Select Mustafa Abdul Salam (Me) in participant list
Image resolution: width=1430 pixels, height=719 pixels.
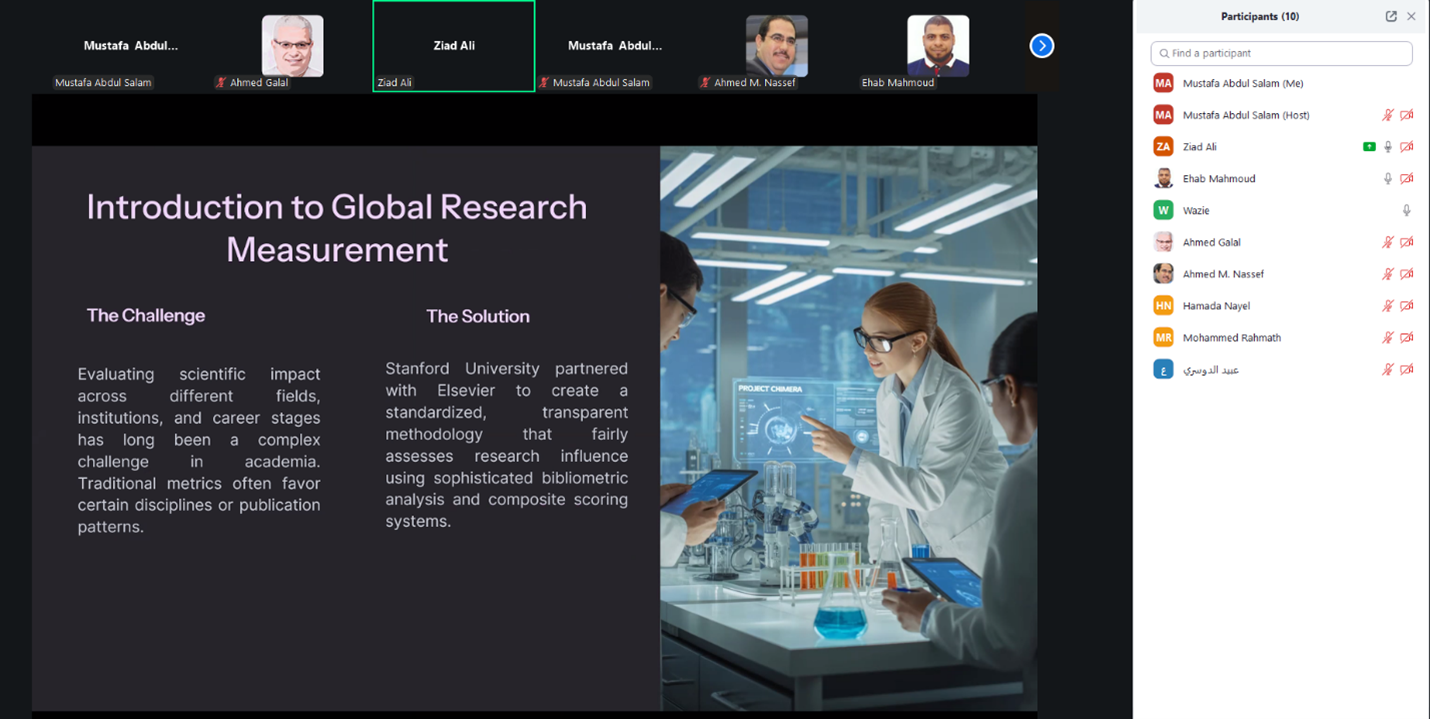point(1242,83)
